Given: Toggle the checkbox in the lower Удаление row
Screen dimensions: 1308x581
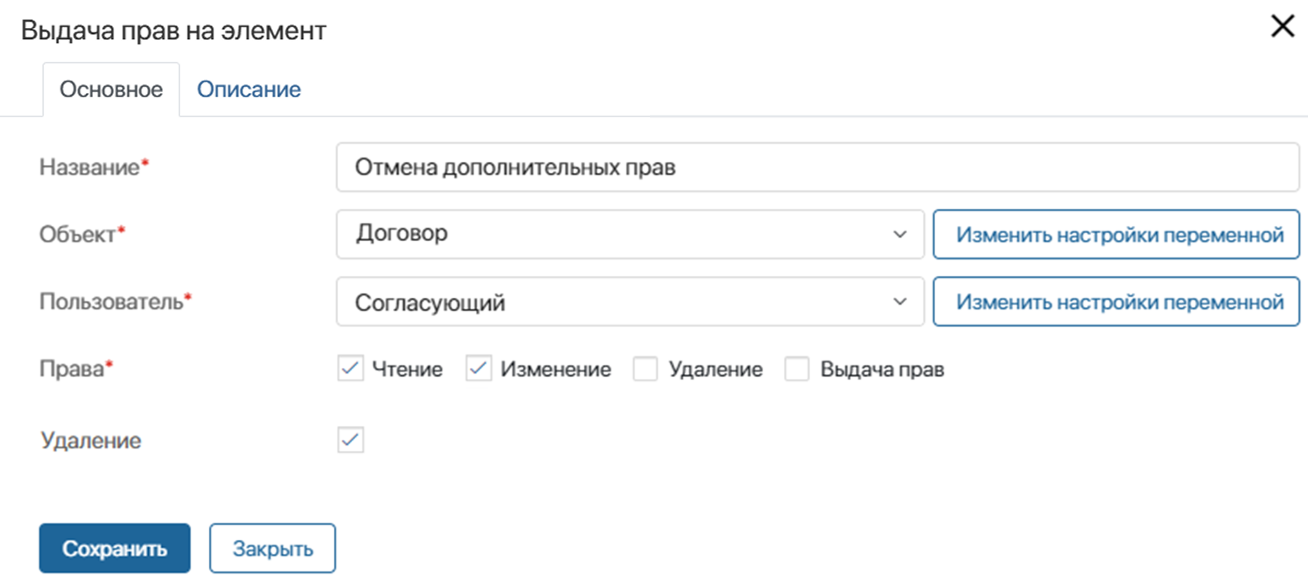Looking at the screenshot, I should pyautogui.click(x=350, y=440).
